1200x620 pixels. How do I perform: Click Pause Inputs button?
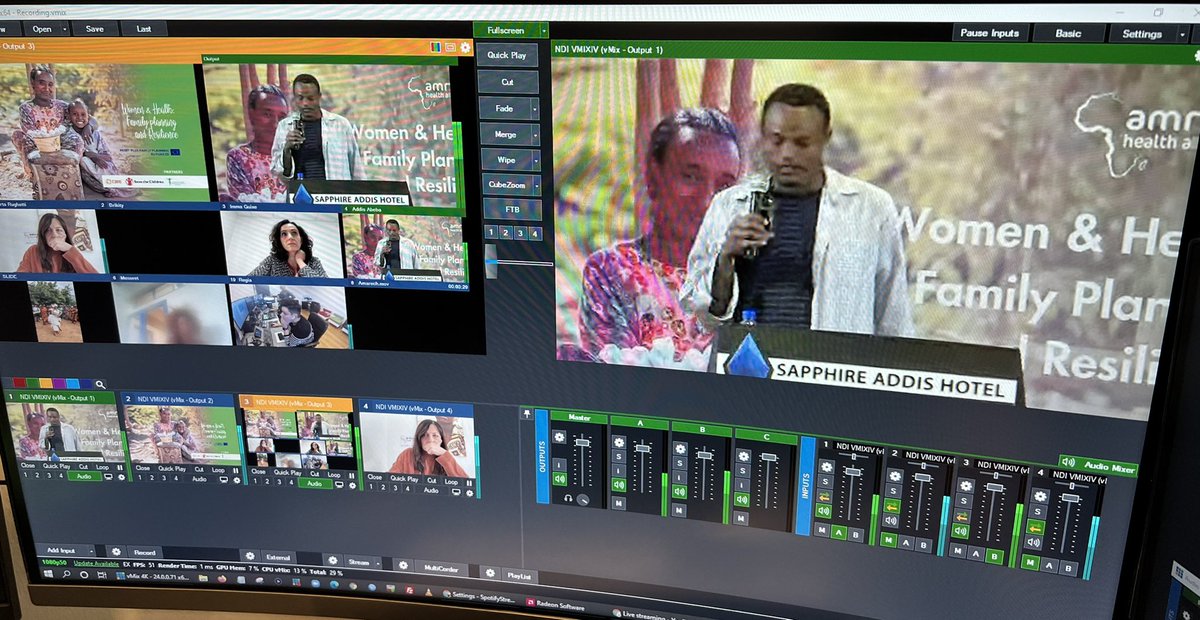click(990, 33)
